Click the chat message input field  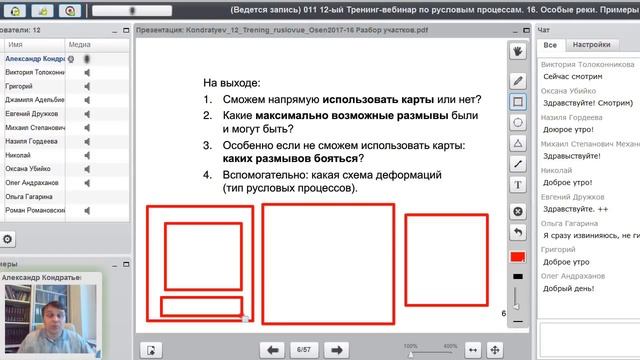coord(590,340)
